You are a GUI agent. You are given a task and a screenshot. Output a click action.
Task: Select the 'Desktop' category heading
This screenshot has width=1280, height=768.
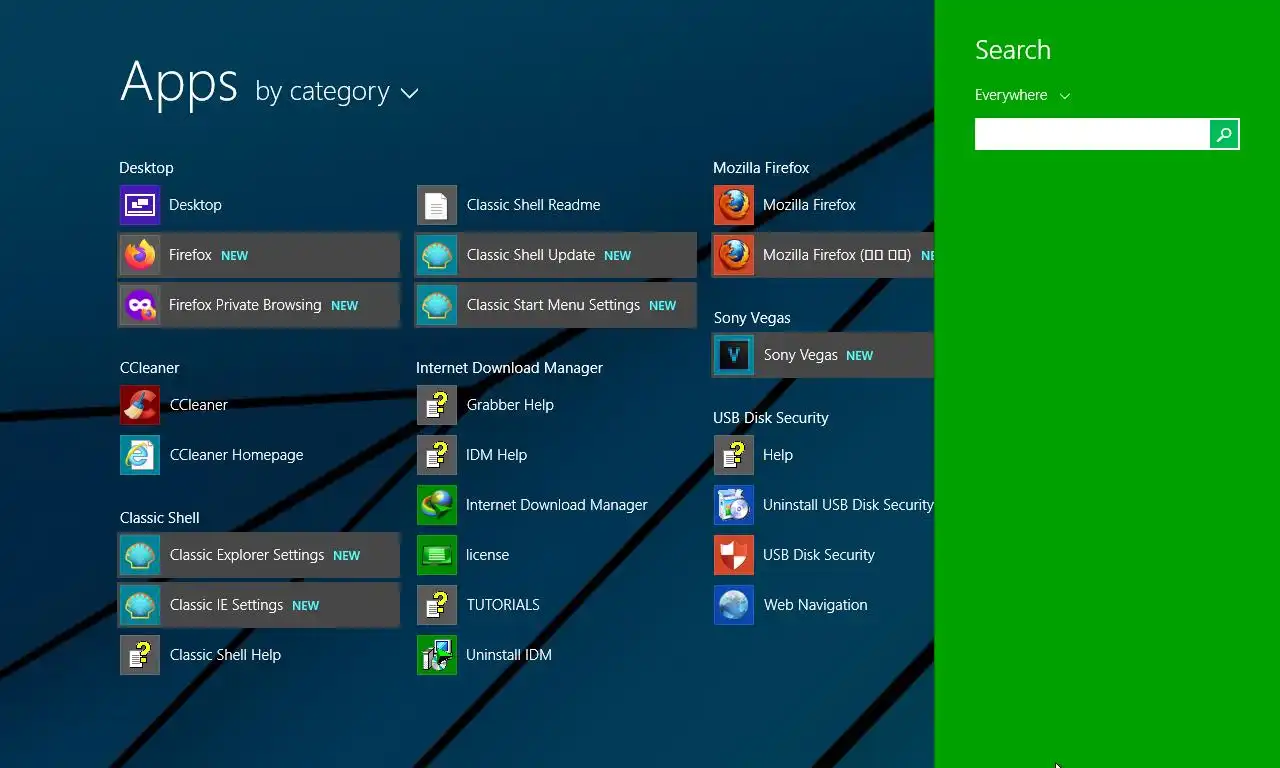pyautogui.click(x=146, y=168)
